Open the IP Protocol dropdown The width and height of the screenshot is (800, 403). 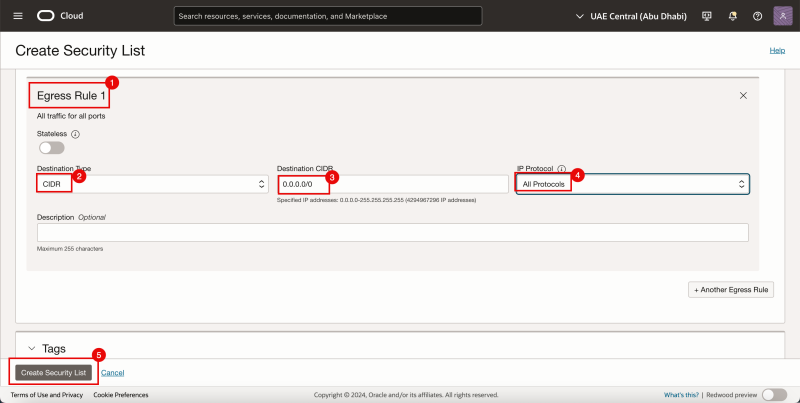click(x=632, y=184)
